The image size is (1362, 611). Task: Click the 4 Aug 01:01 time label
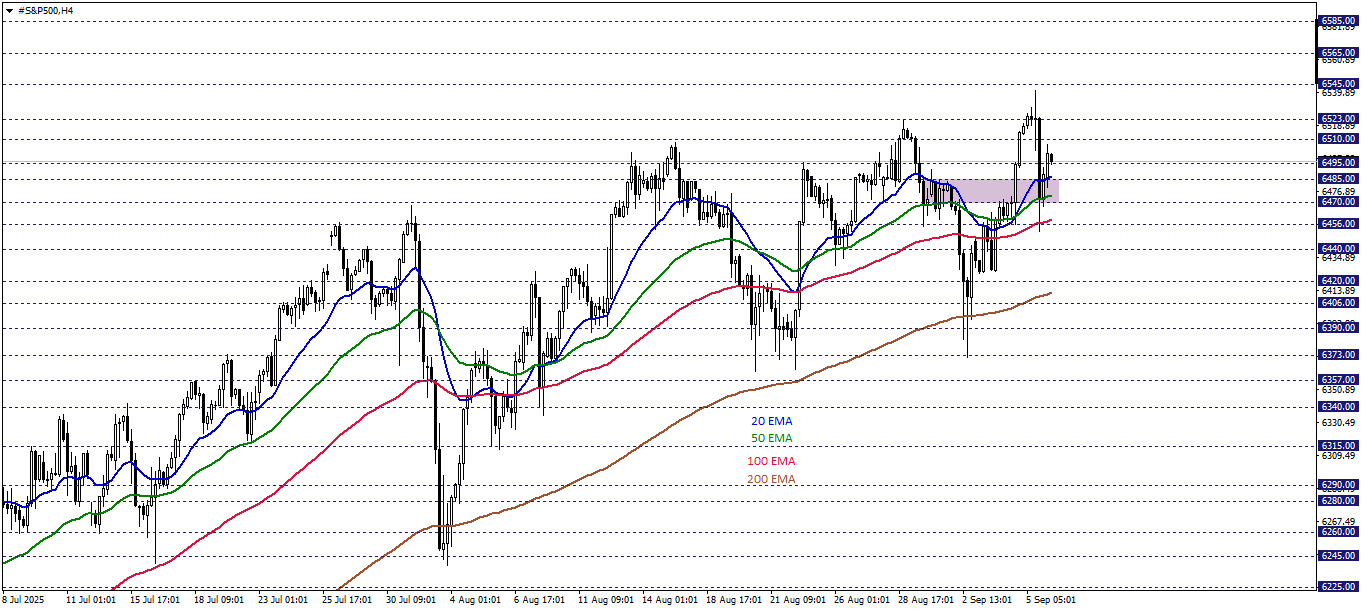coord(475,600)
